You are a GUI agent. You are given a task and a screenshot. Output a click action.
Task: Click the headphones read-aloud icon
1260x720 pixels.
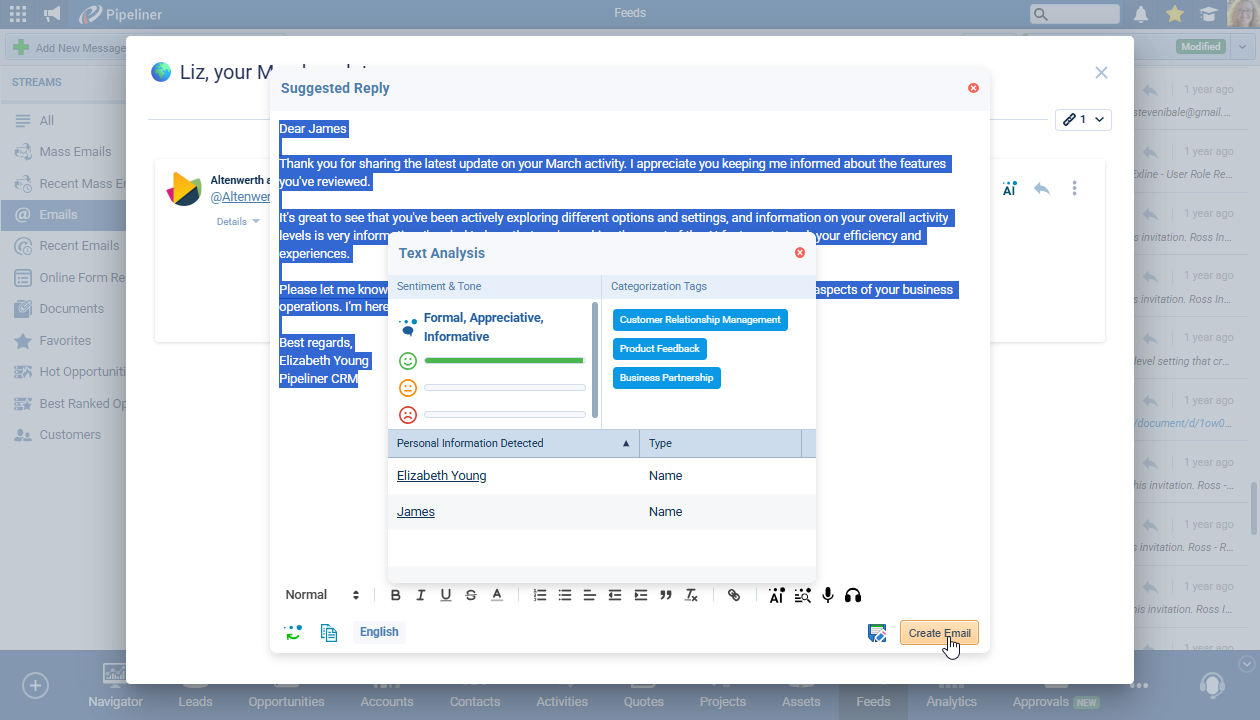pos(853,595)
